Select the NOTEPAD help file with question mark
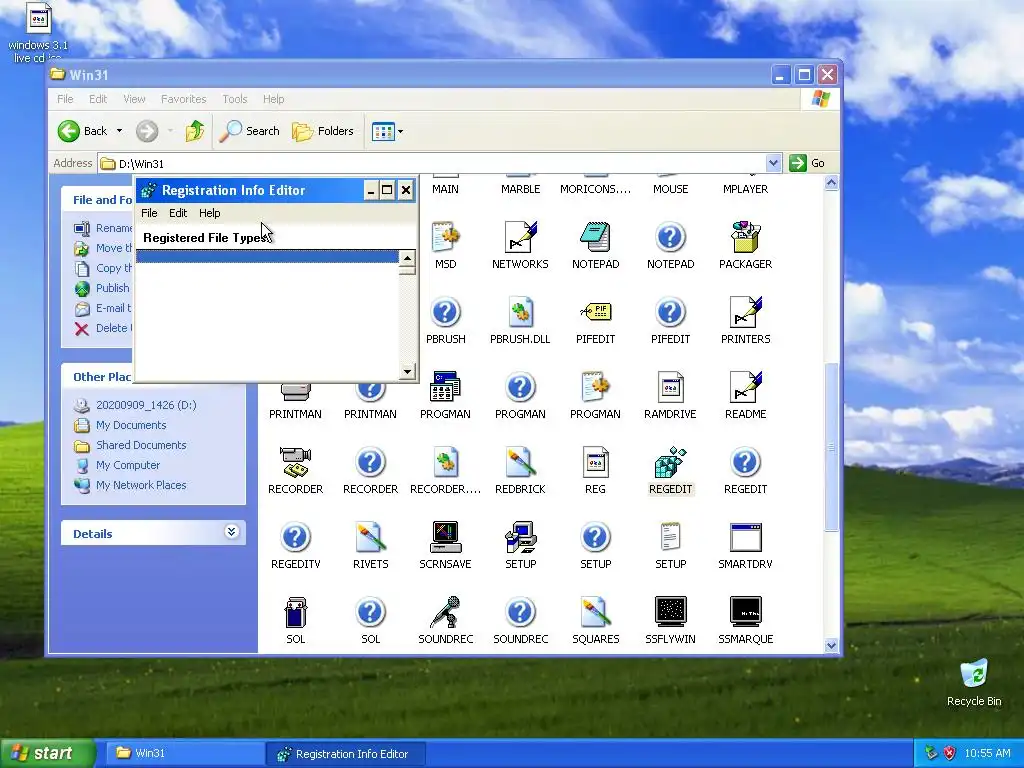Viewport: 1024px width, 768px height. (x=671, y=238)
